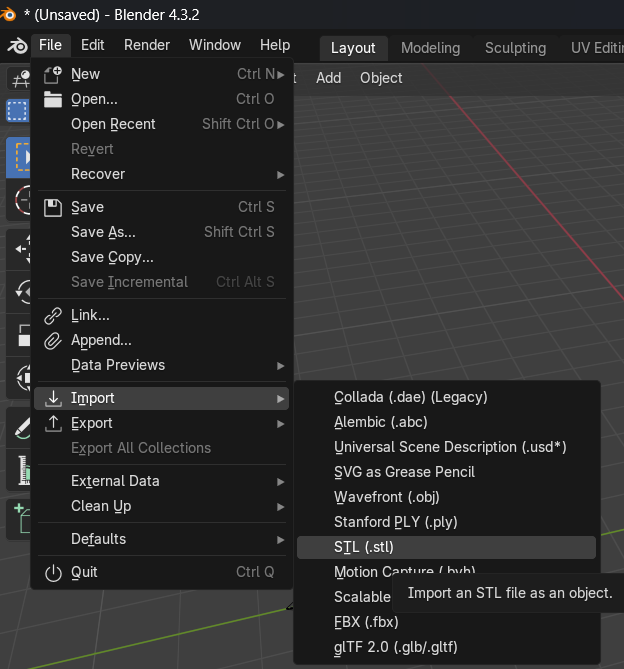Open the editor type selector icon

click(18, 79)
